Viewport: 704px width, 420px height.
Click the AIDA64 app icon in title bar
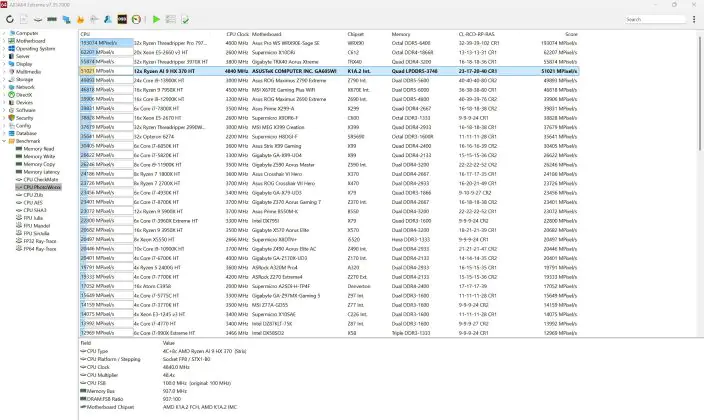[4, 4]
